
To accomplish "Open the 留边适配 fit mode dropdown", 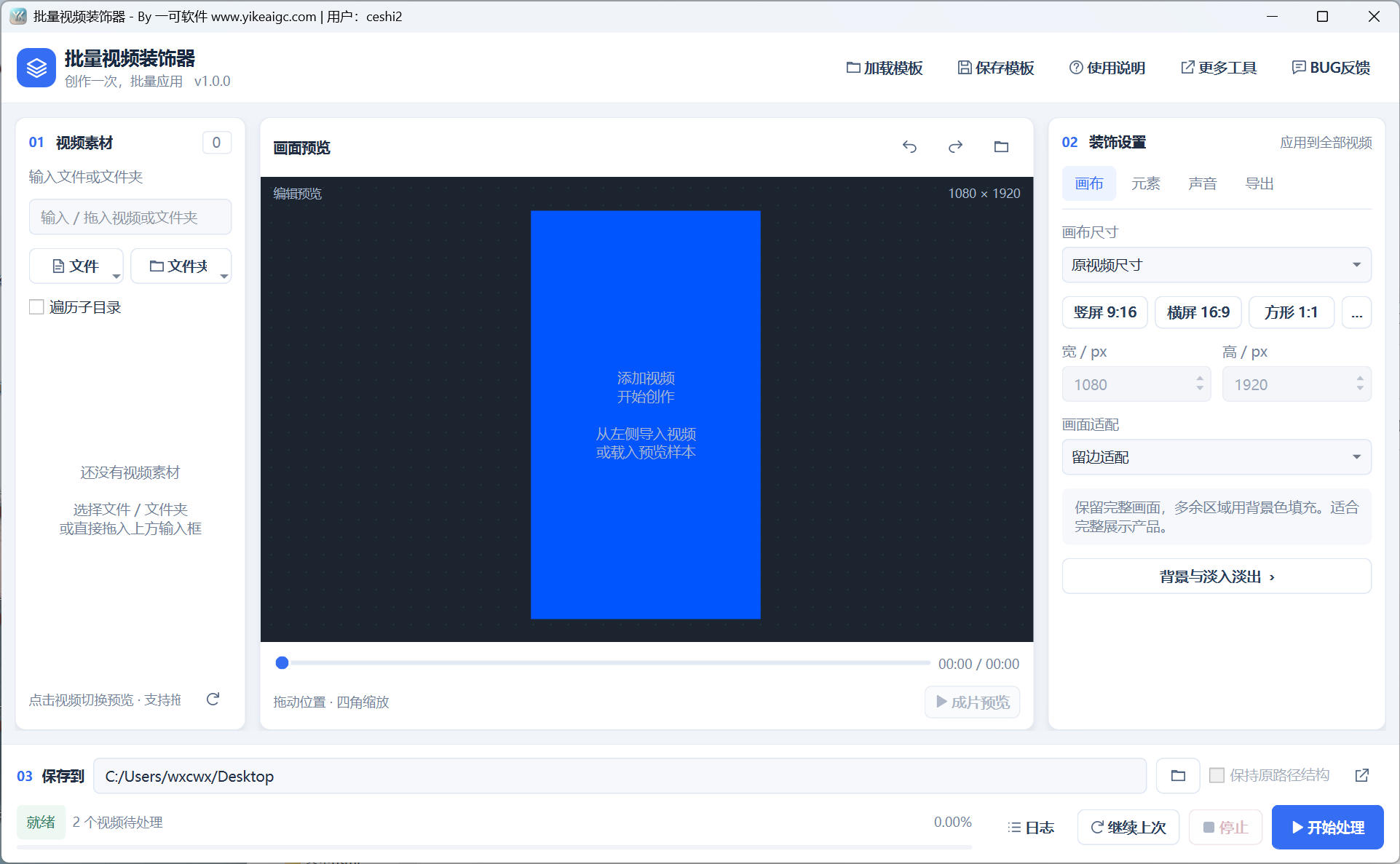I will (x=1217, y=457).
